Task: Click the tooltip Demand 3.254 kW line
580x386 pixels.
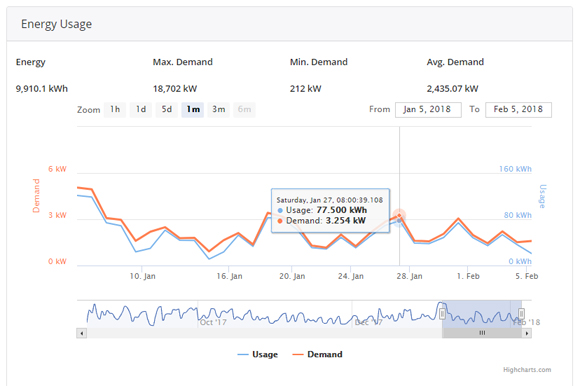Action: tap(321, 221)
